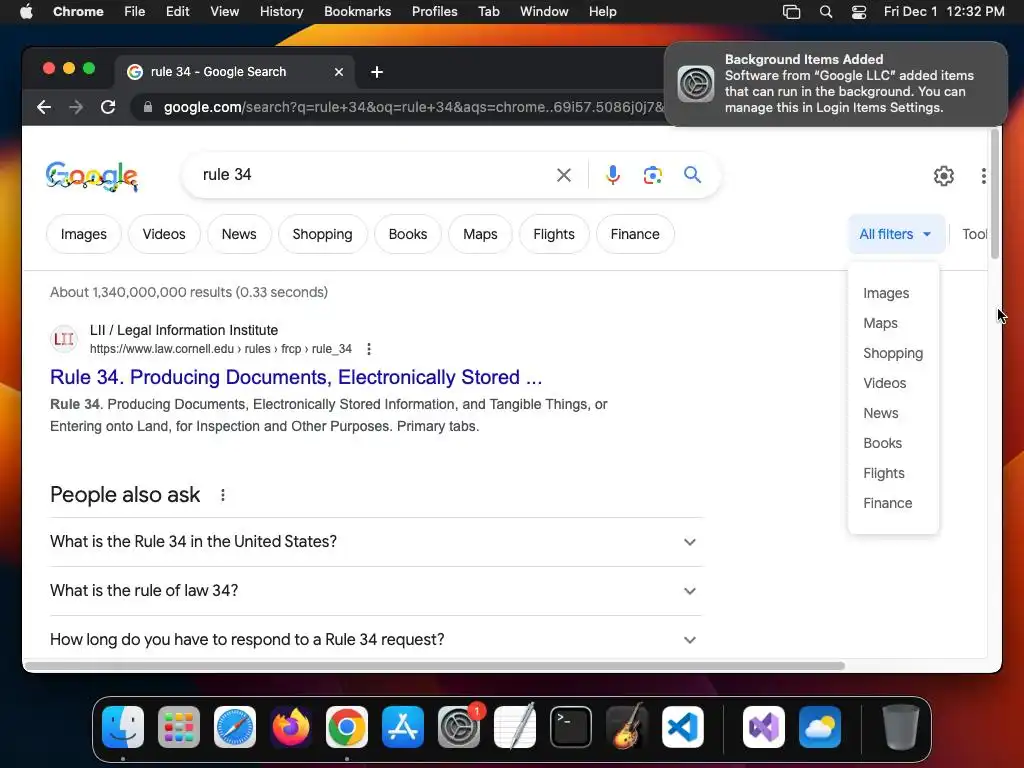Open Finder from the Dock
This screenshot has width=1024, height=768.
point(123,726)
